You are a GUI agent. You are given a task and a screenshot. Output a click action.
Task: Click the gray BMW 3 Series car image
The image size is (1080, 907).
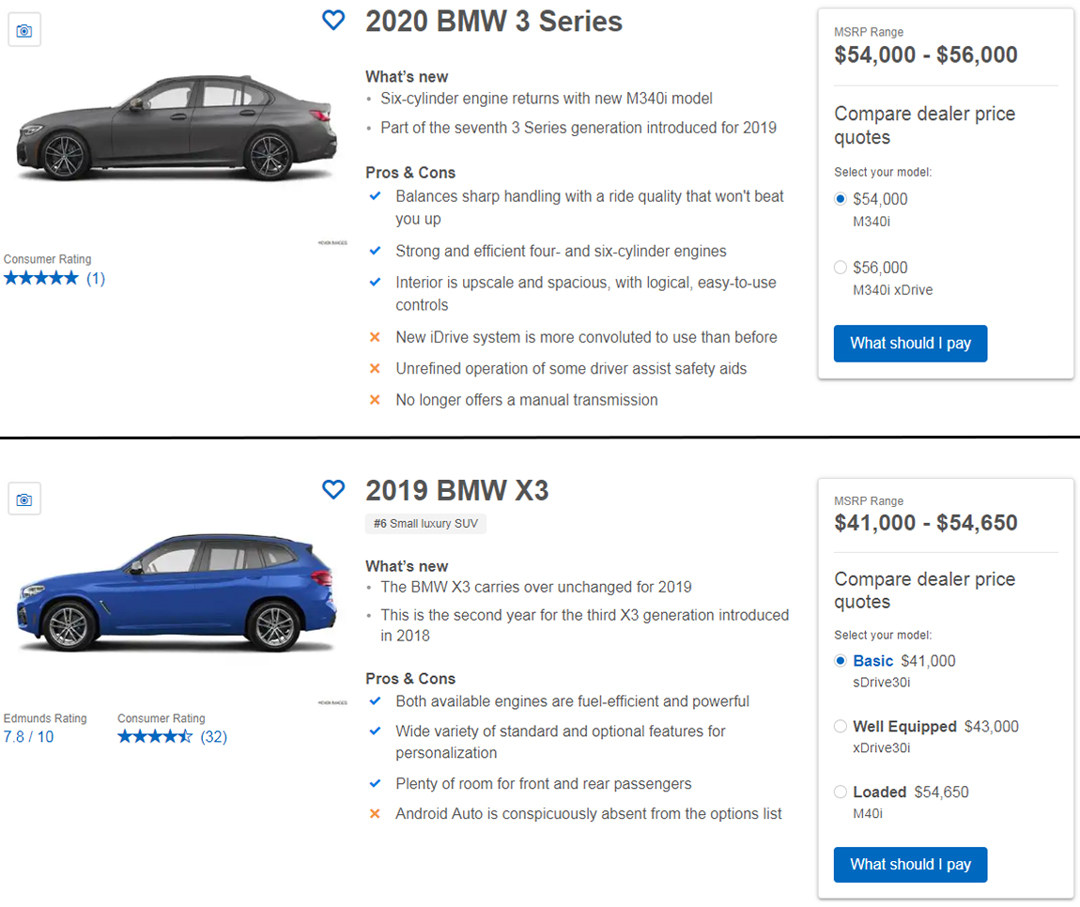[175, 128]
